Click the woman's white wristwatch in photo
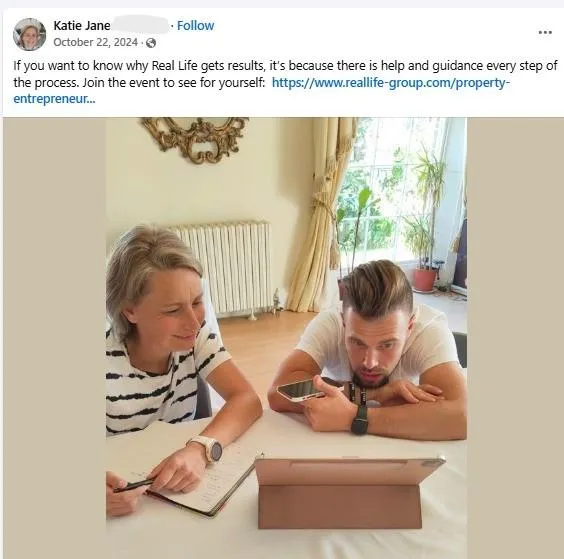Screen dimensions: 564x559 pos(209,449)
